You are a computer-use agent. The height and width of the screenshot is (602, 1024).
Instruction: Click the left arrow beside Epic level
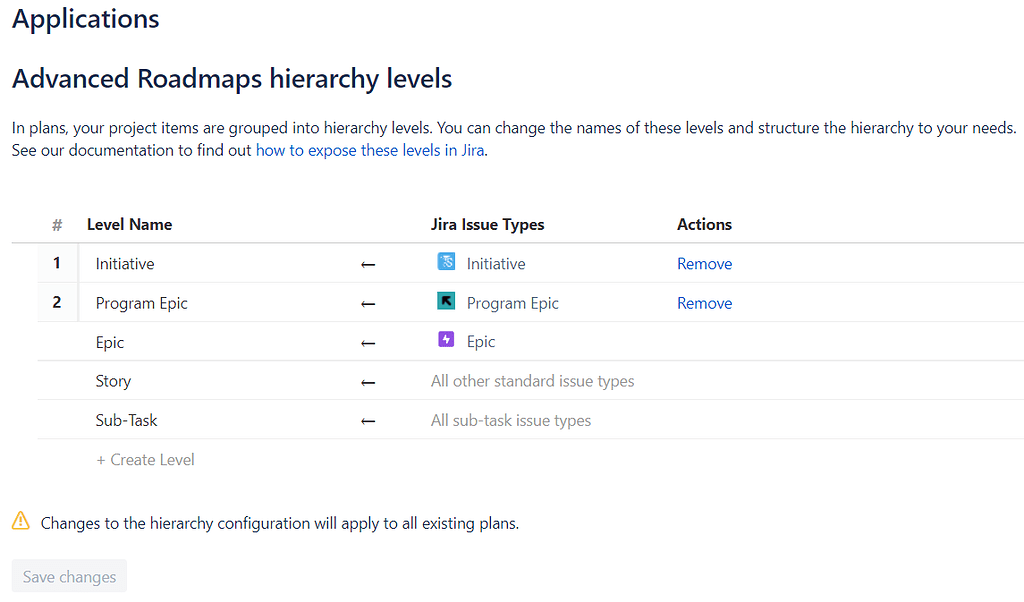pos(367,342)
